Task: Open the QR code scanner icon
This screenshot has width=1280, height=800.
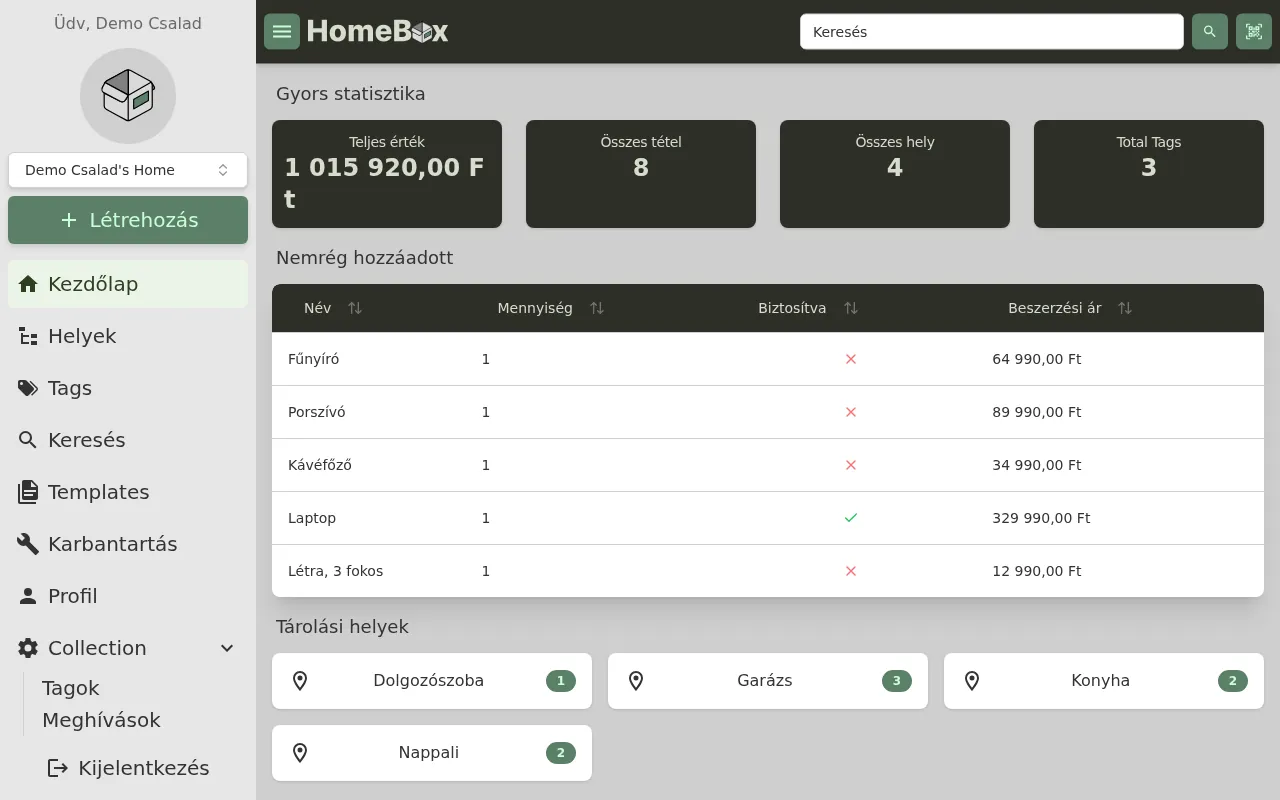Action: point(1254,32)
